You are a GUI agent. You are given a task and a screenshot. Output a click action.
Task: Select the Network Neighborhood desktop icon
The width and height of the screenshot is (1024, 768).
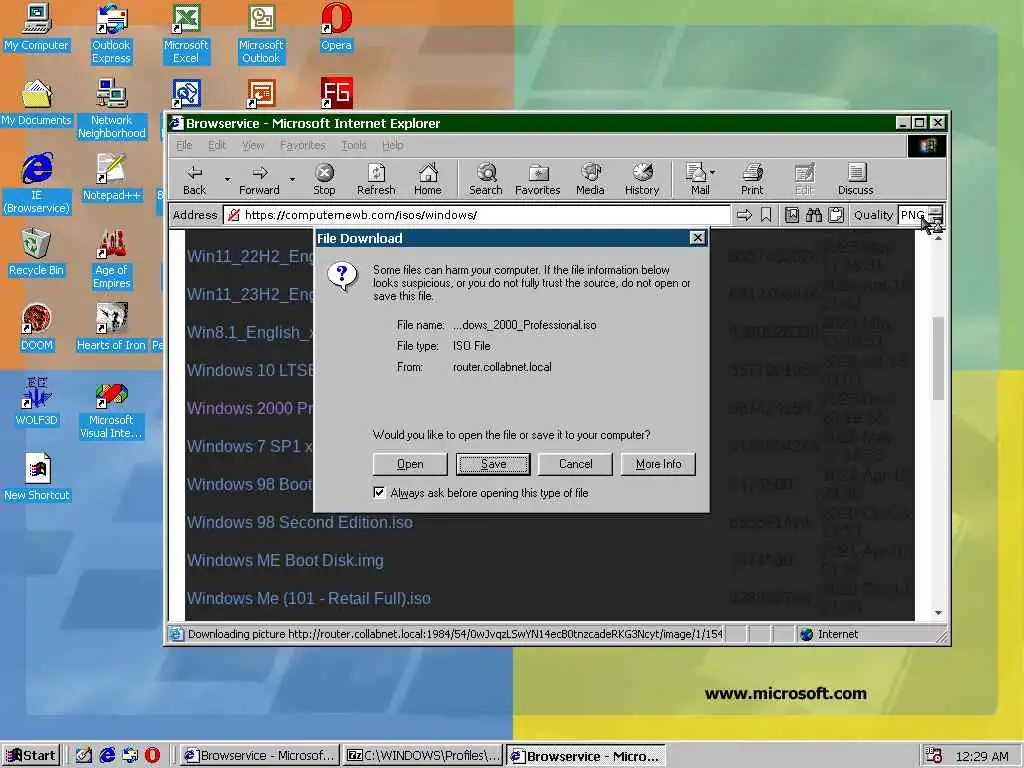click(x=111, y=108)
